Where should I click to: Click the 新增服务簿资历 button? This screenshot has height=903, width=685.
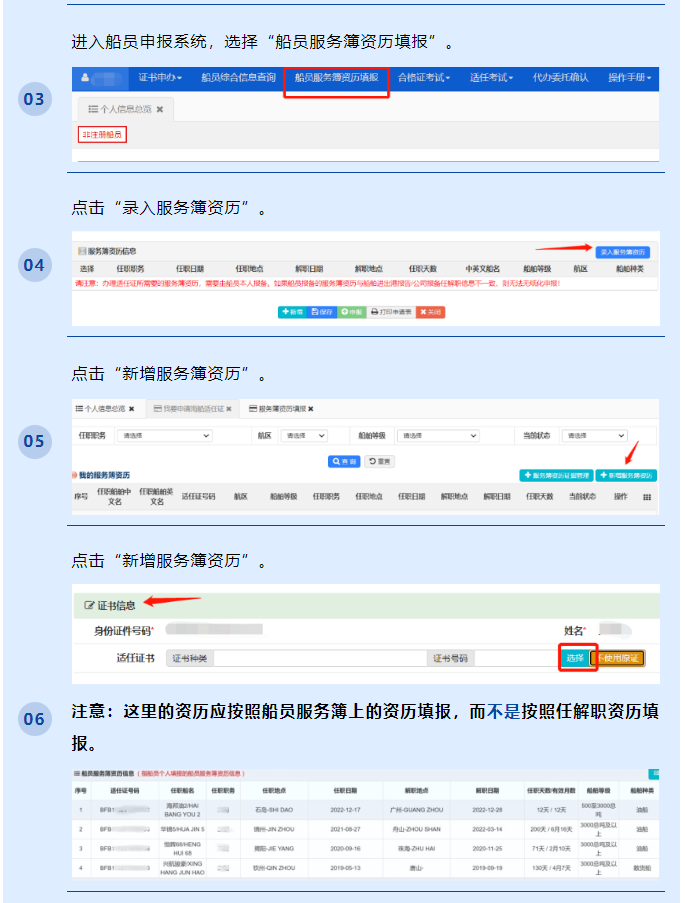pos(626,476)
